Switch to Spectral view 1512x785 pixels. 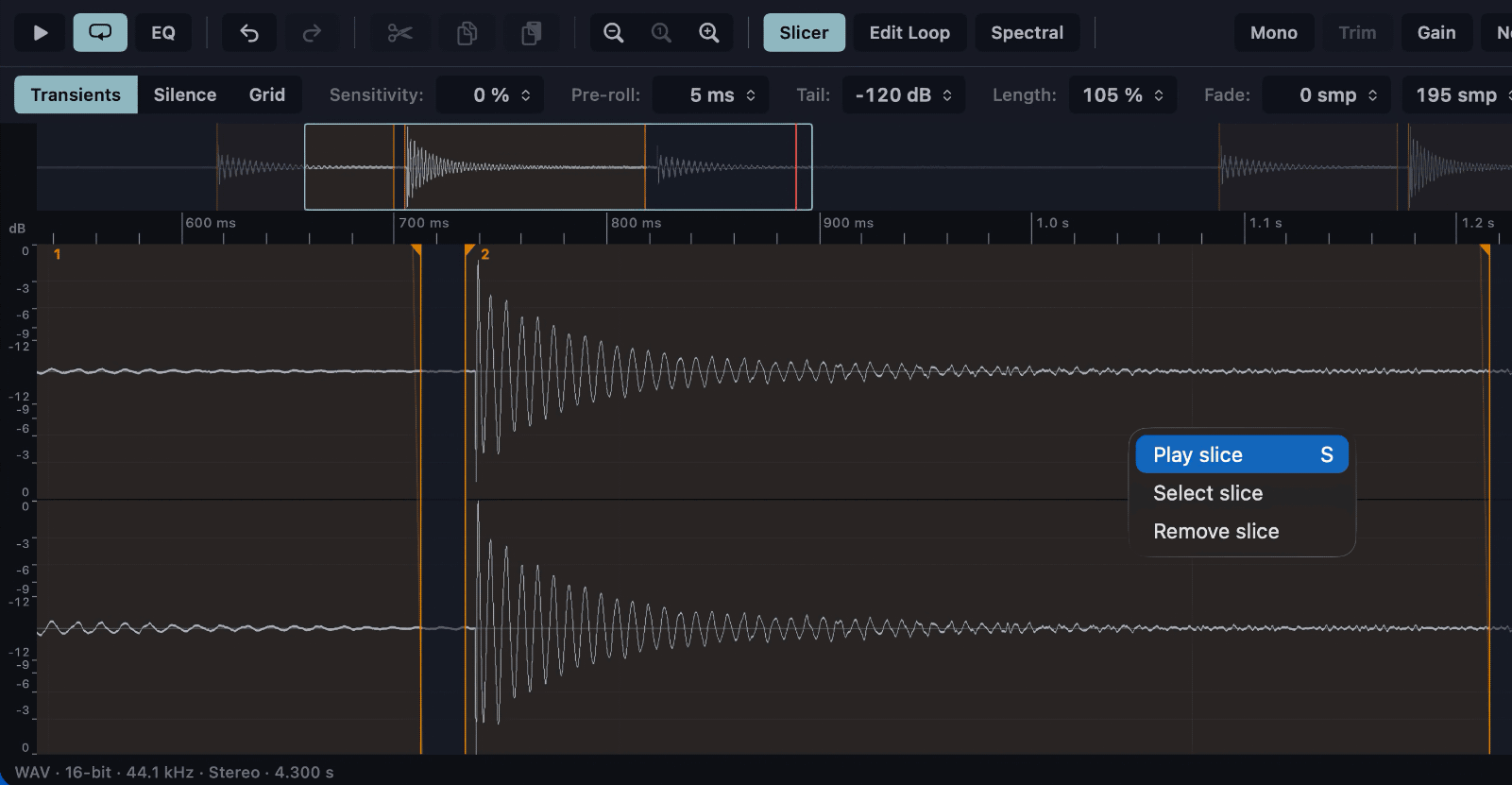point(1027,33)
